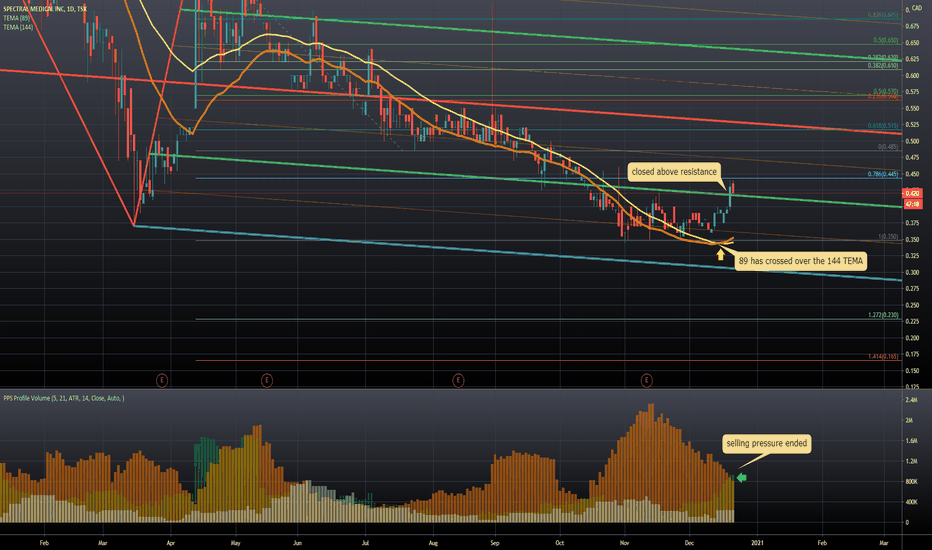Click the red bar countdown label under 0.420

coord(912,204)
